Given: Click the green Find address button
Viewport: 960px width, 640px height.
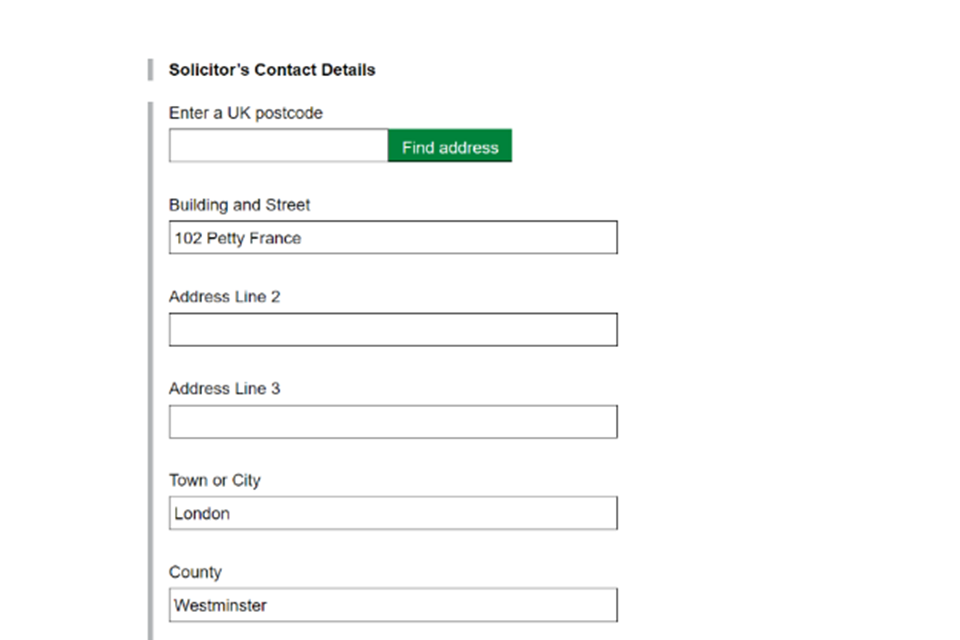Looking at the screenshot, I should click(450, 147).
